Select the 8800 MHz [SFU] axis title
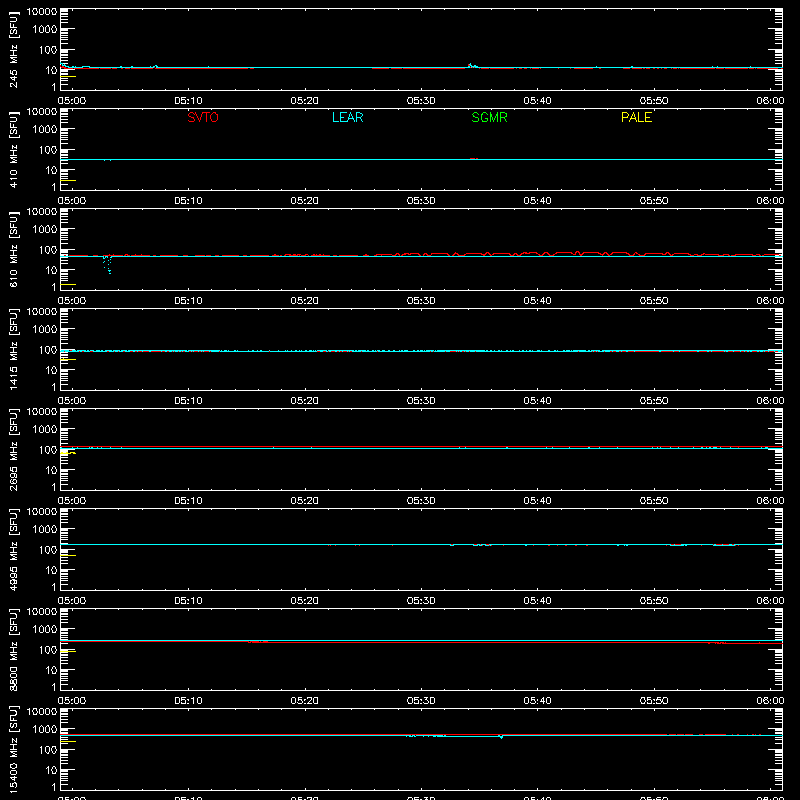 [13, 649]
